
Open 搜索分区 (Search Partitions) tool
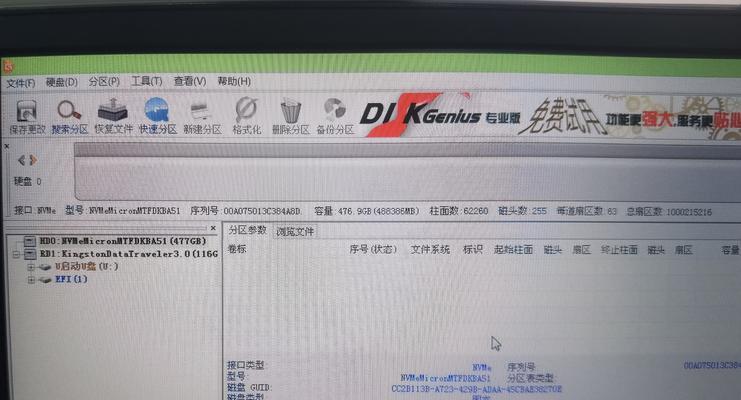(x=69, y=116)
